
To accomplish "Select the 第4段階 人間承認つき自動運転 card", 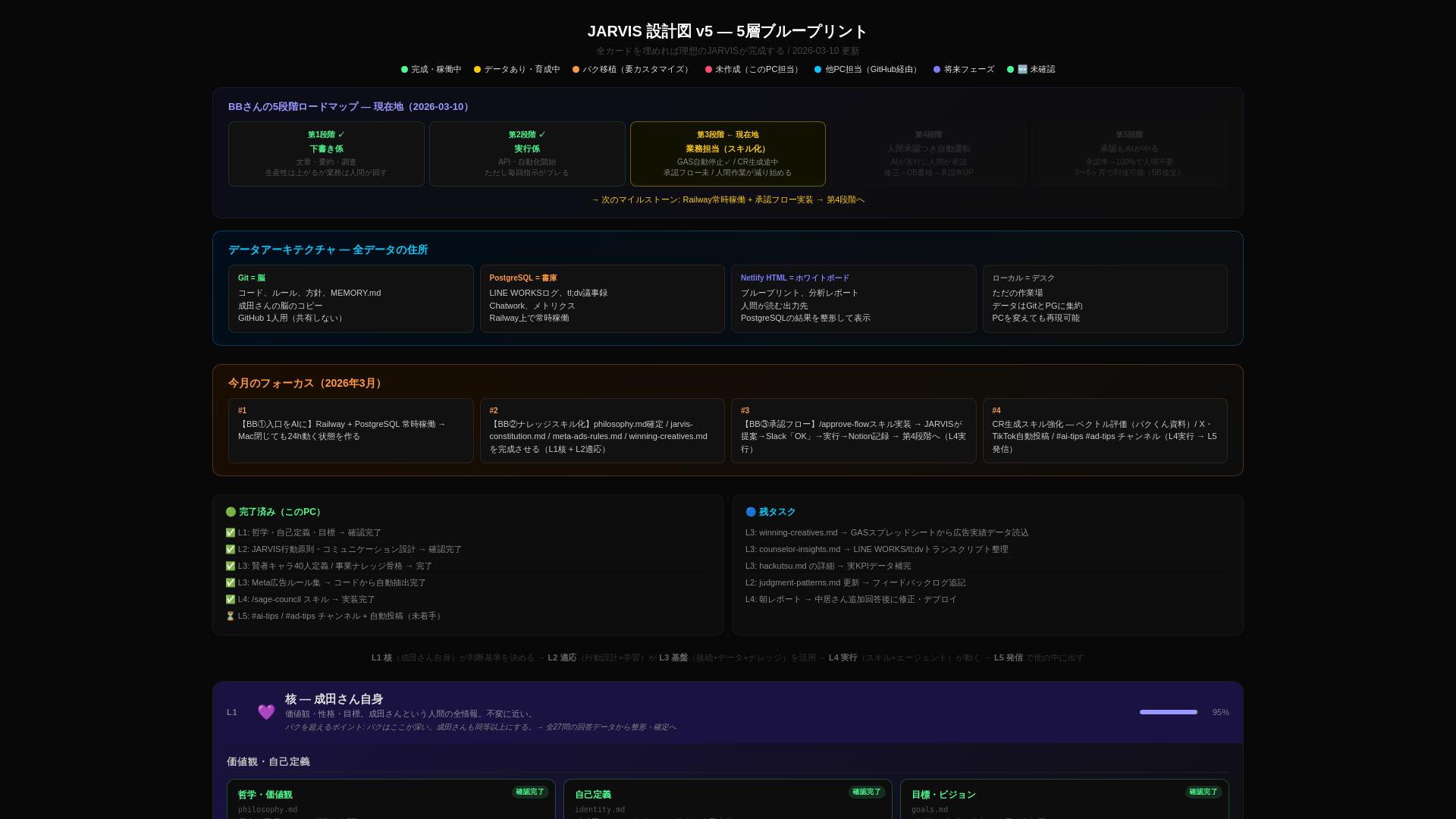I will tap(929, 154).
